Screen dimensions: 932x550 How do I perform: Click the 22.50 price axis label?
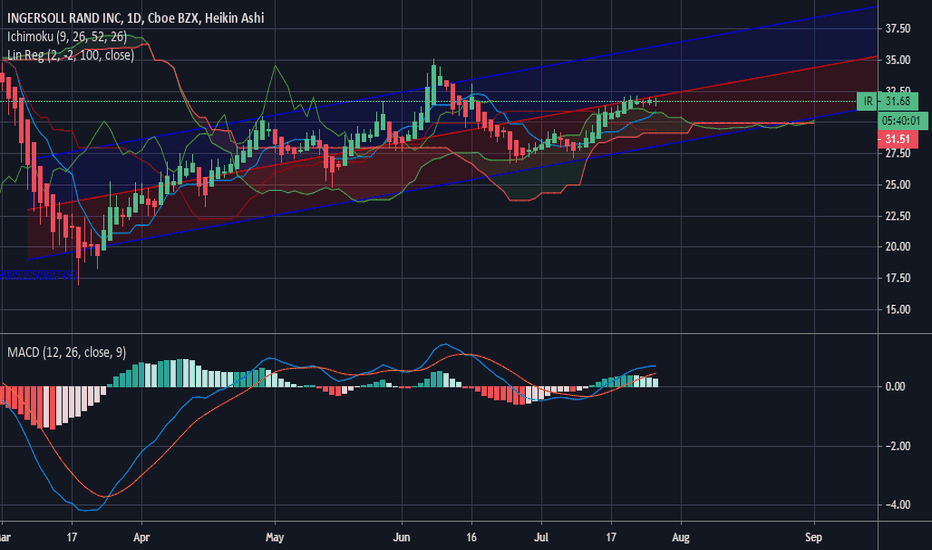[898, 216]
